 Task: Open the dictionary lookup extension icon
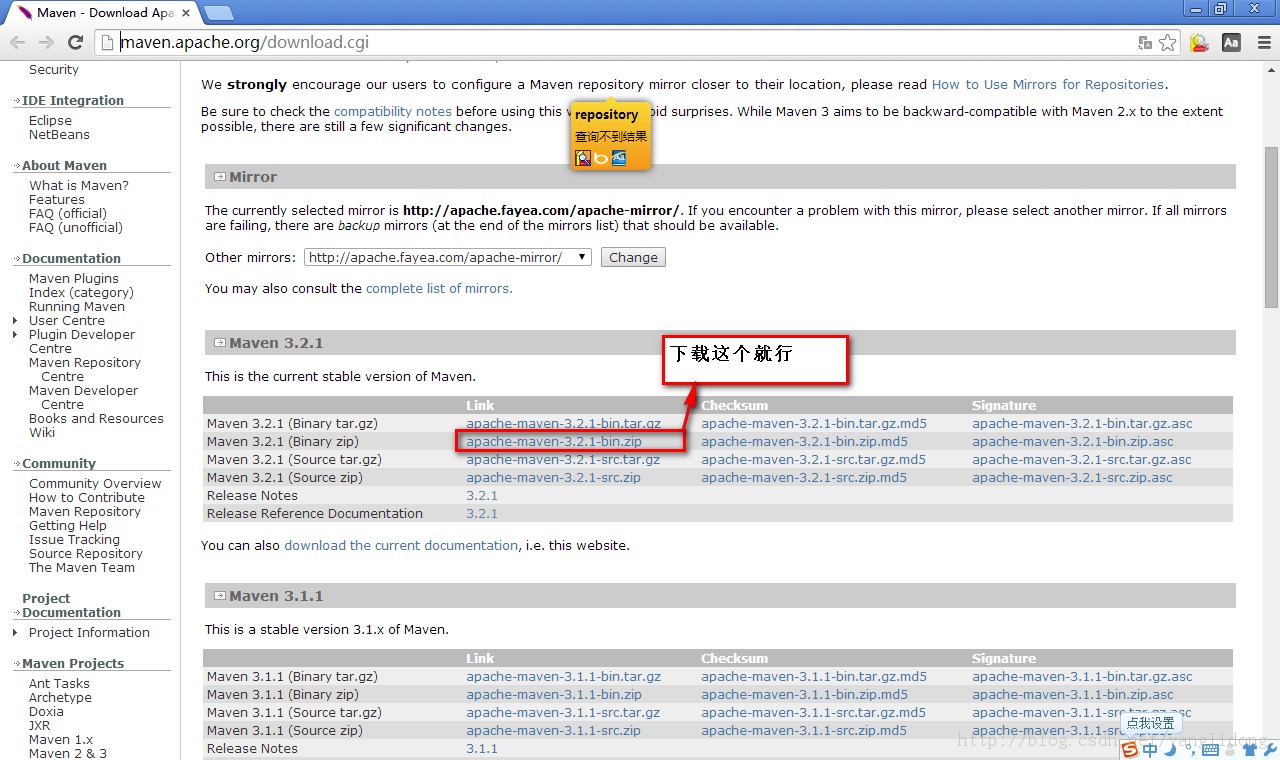[x=1200, y=43]
